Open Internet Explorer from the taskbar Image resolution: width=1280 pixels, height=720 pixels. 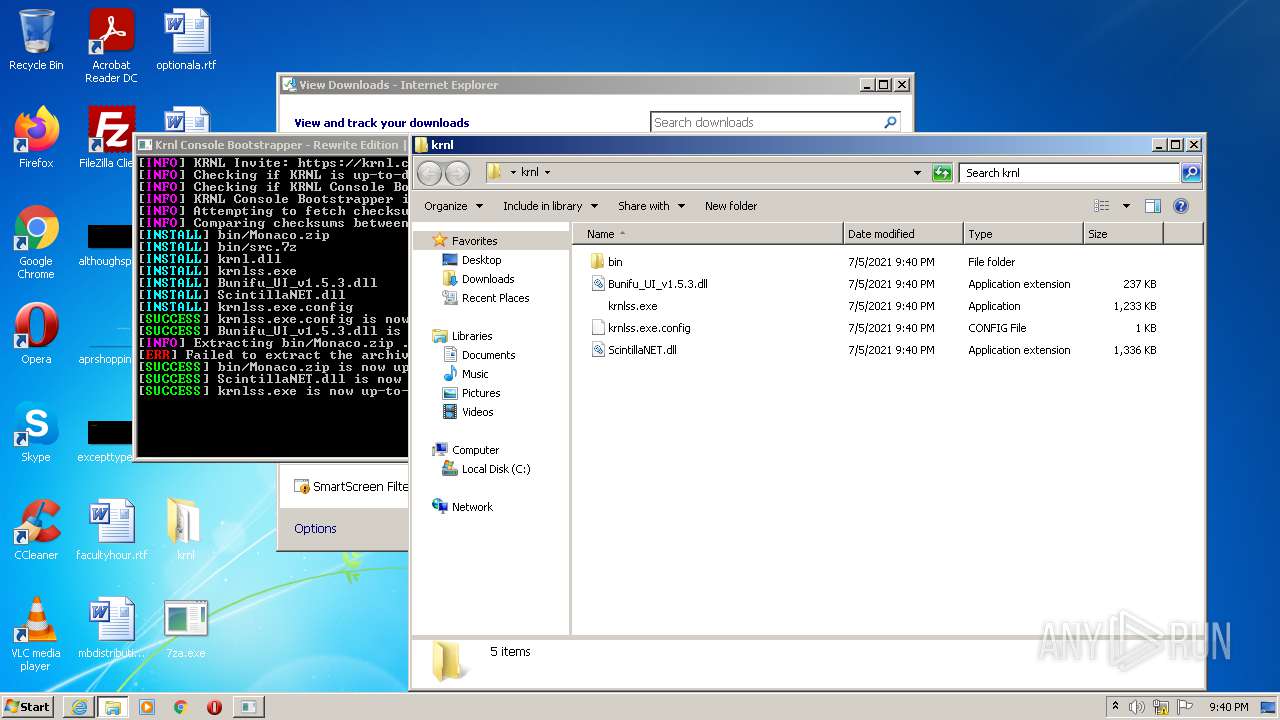point(79,707)
